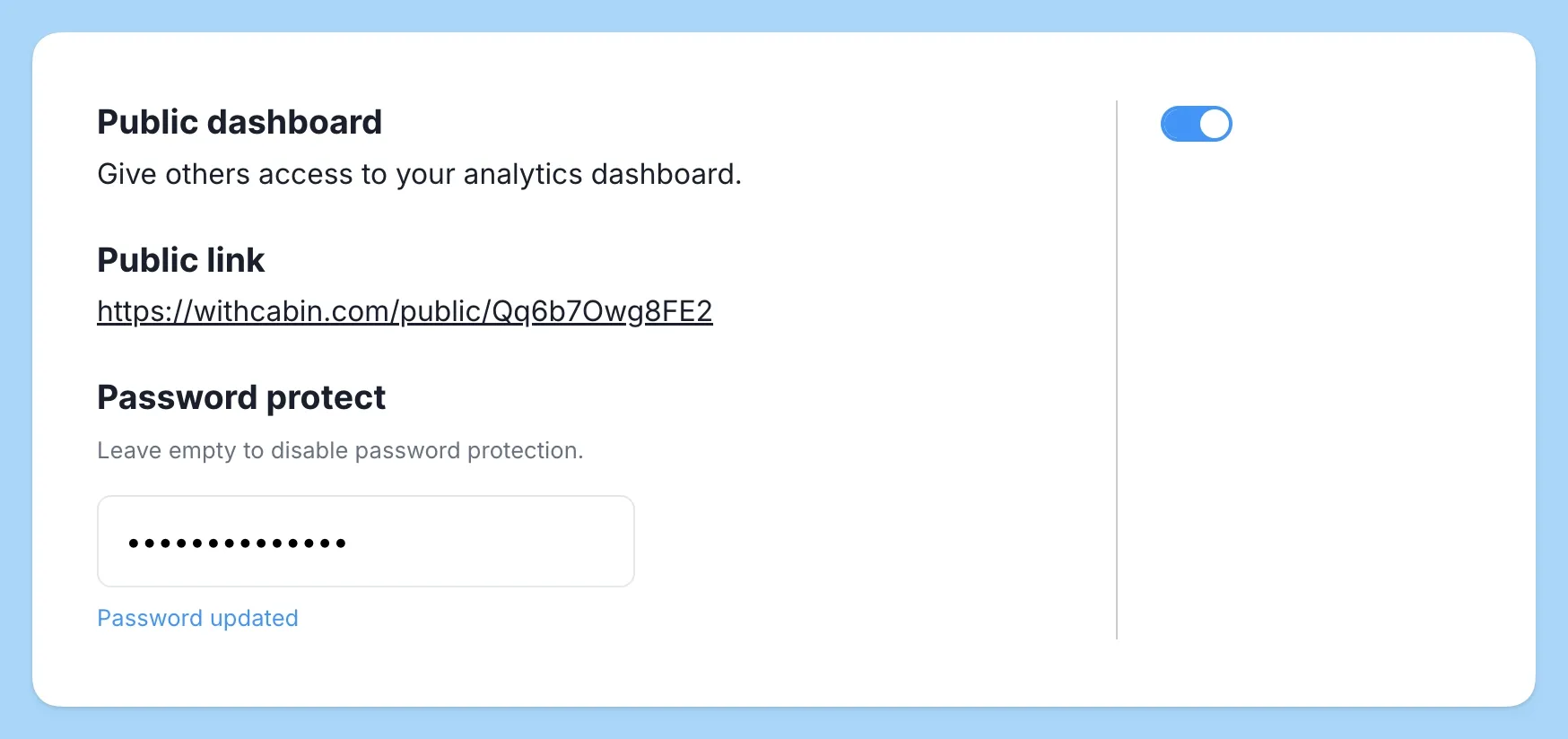The height and width of the screenshot is (739, 1568).
Task: Click the Public link heading
Action: [x=181, y=260]
